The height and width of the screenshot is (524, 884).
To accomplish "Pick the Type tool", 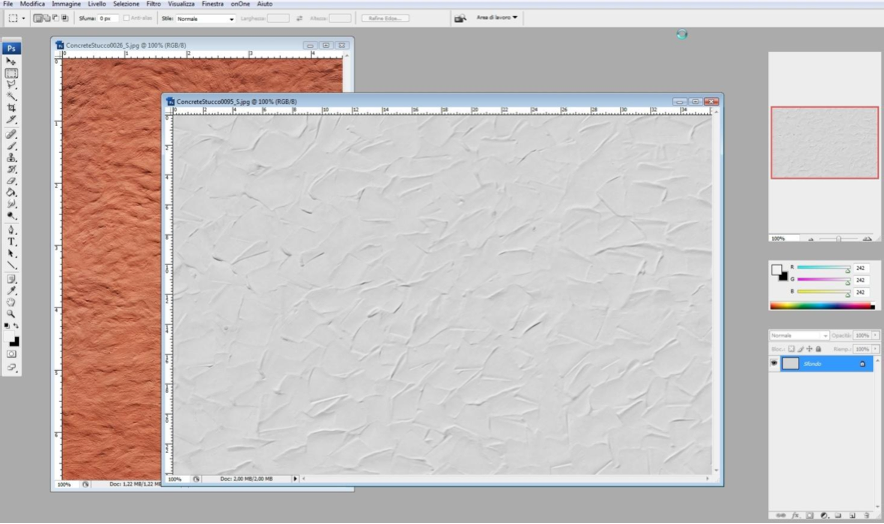I will coord(12,241).
